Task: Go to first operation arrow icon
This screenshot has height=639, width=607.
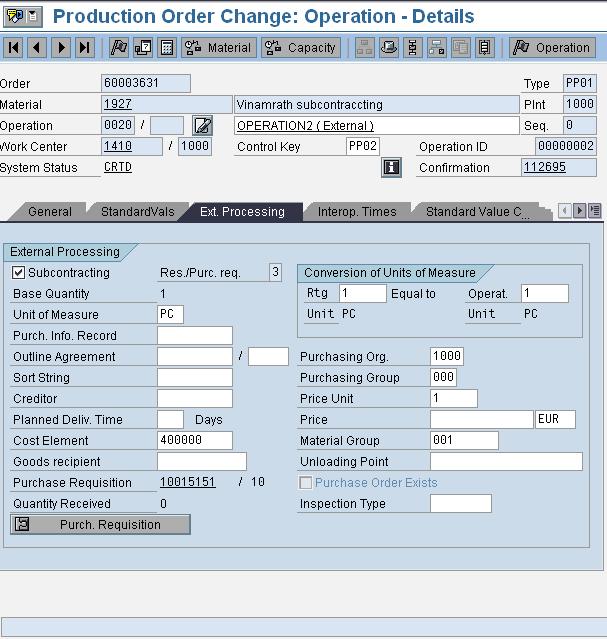Action: [x=14, y=48]
